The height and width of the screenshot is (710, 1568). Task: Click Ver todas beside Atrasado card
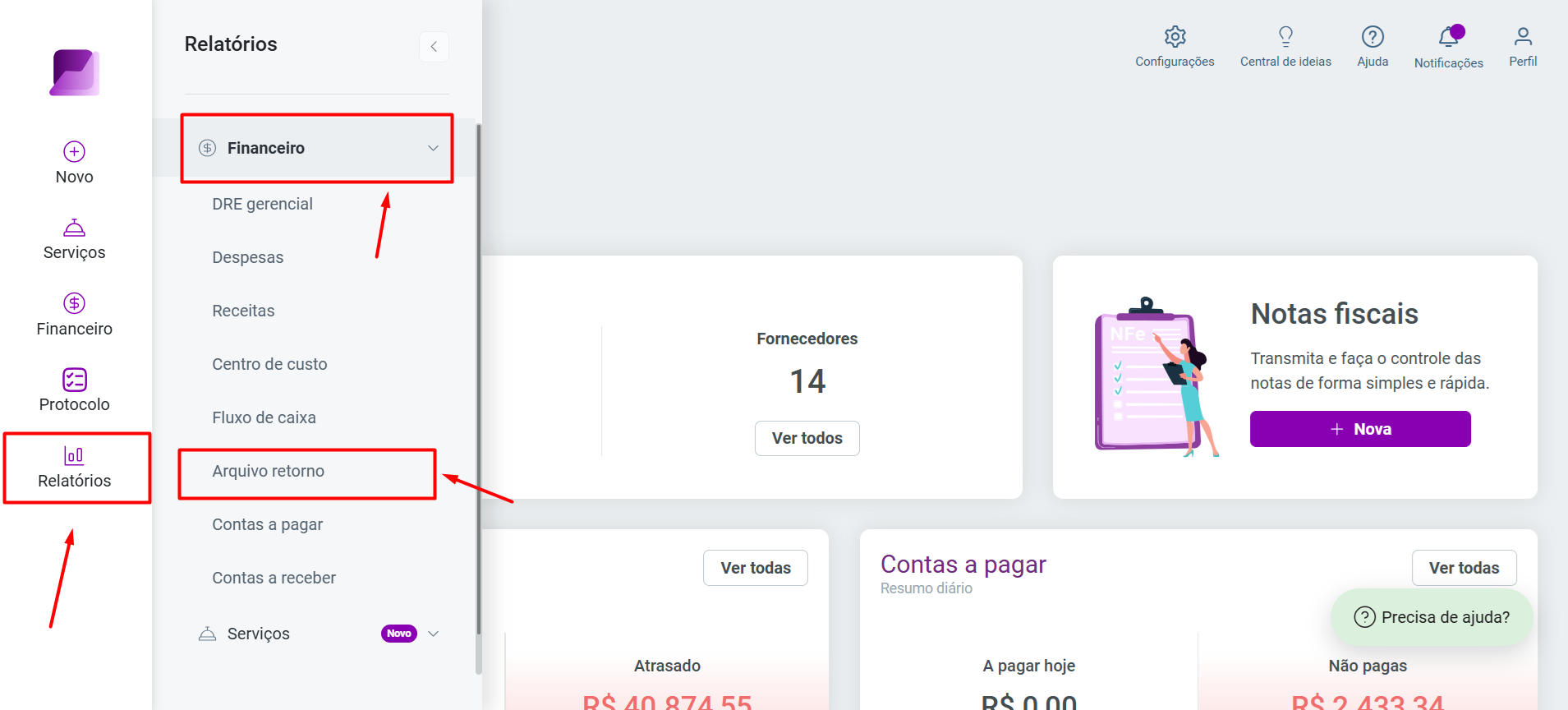tap(755, 568)
